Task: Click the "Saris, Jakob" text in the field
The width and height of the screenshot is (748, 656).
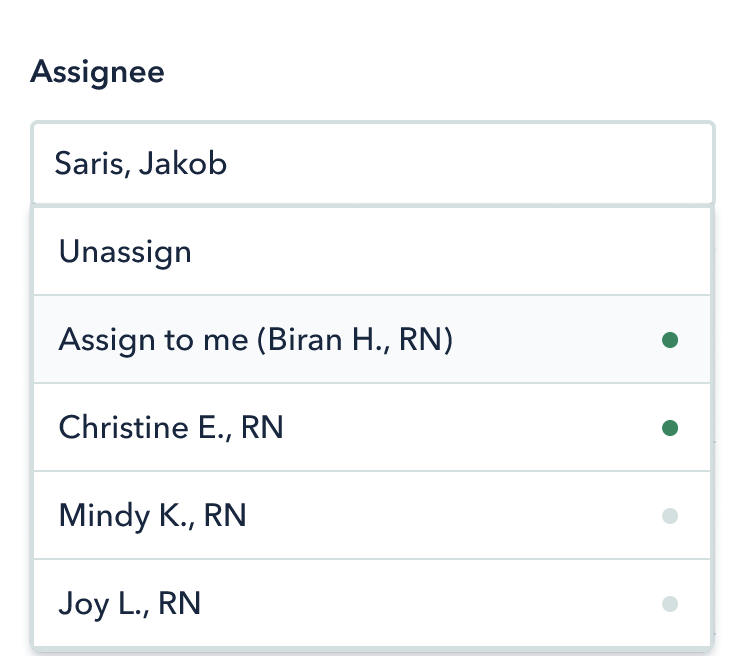Action: [141, 163]
